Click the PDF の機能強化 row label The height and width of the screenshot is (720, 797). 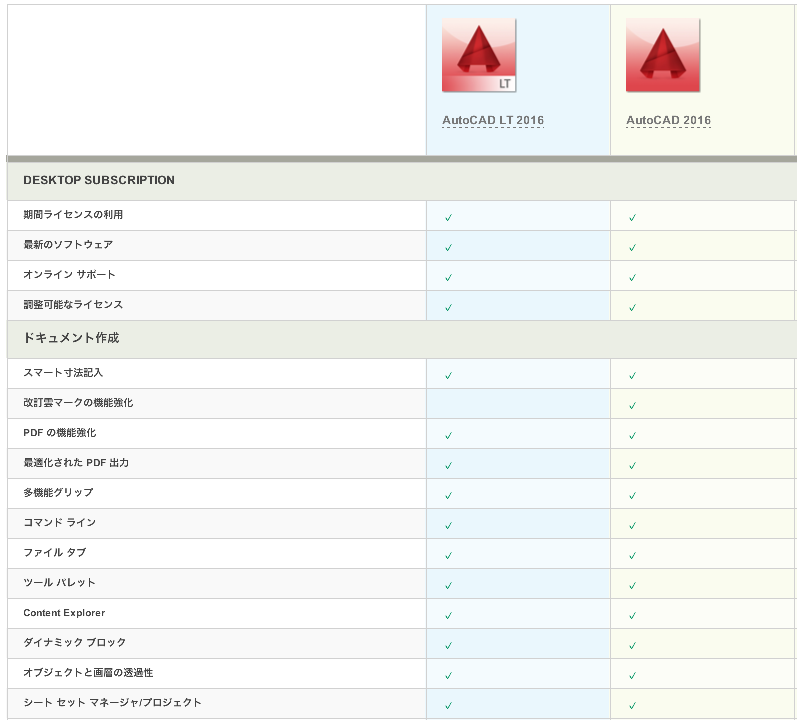59,432
